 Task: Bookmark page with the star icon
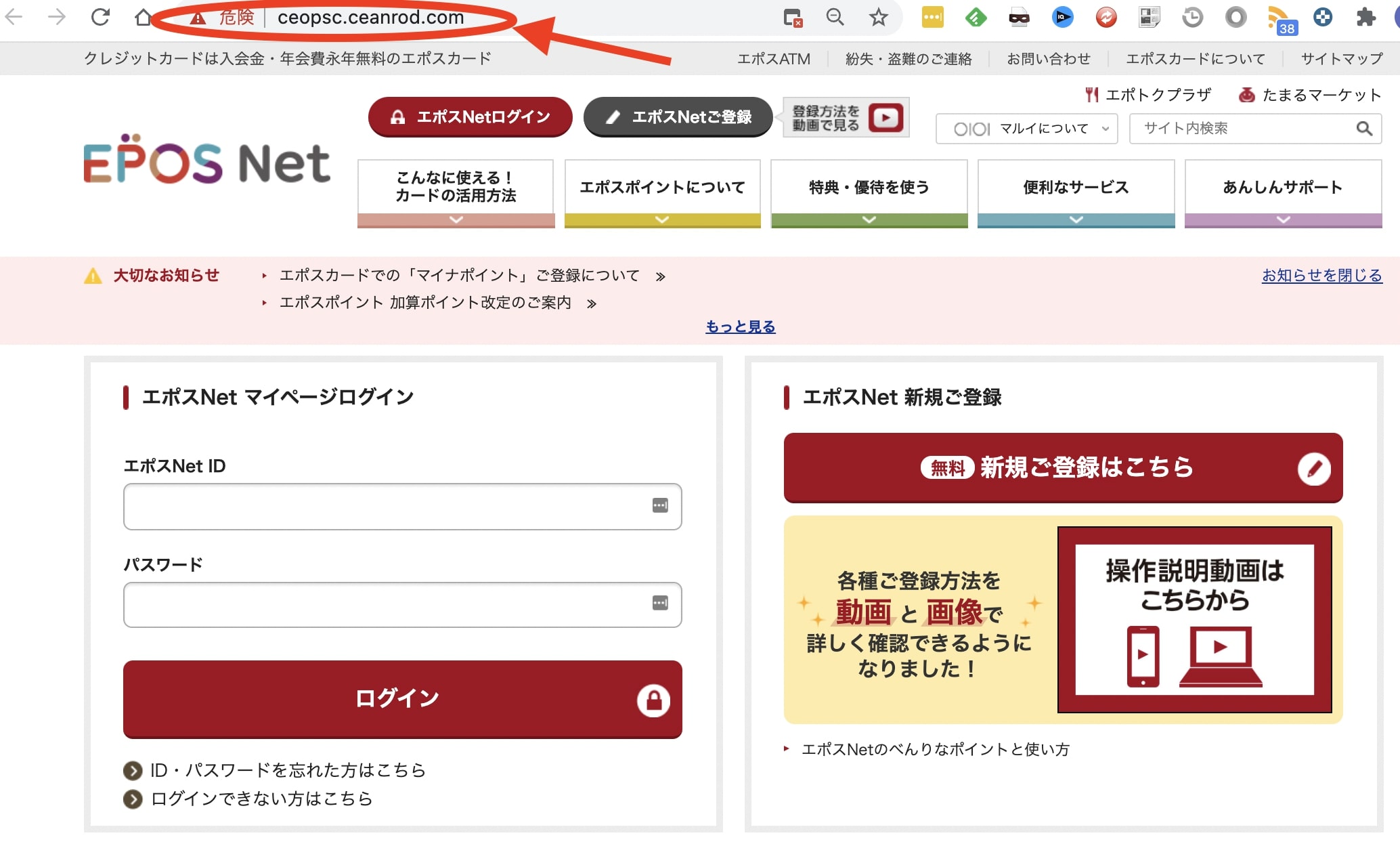point(878,17)
